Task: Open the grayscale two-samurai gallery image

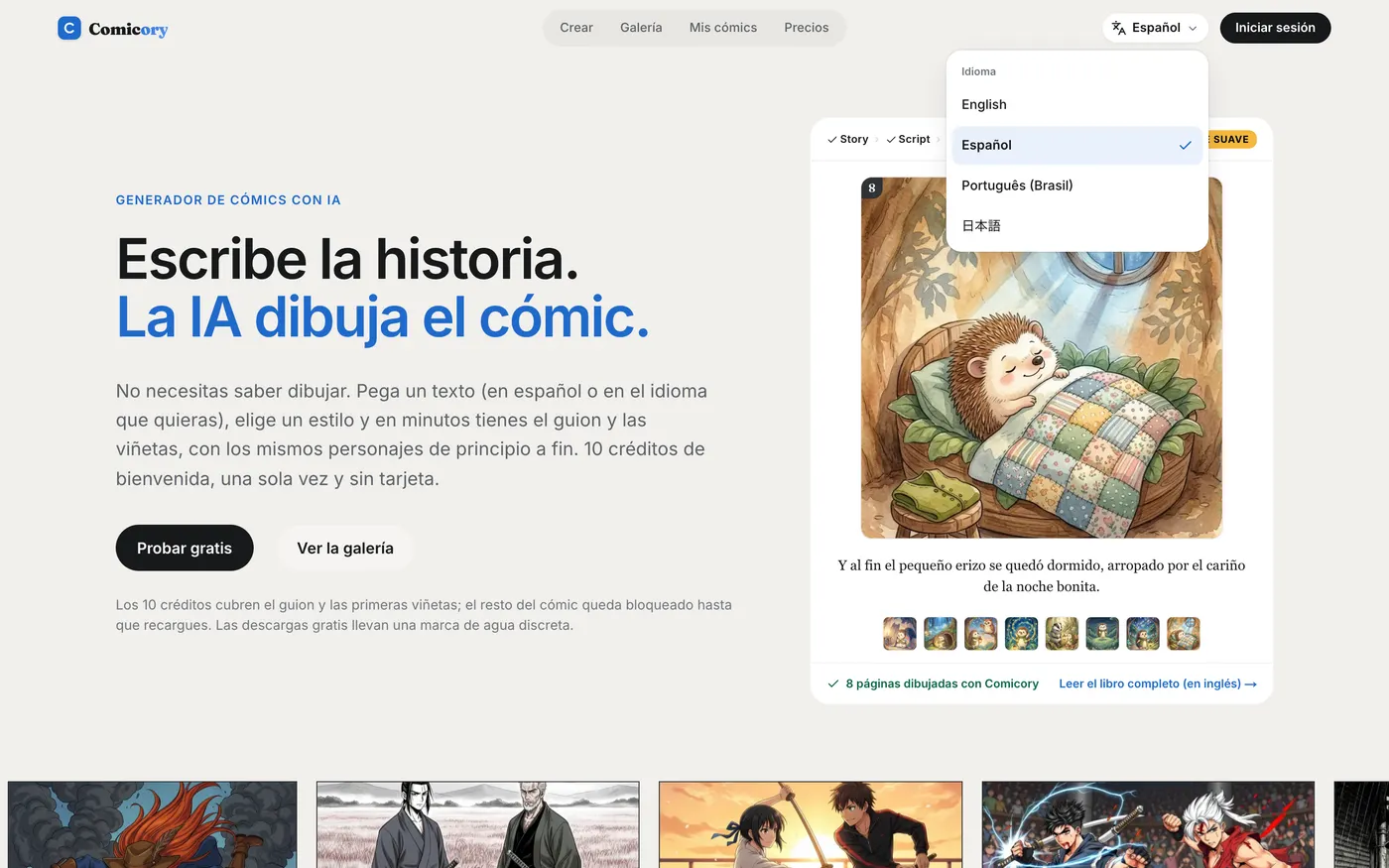Action: [478, 824]
